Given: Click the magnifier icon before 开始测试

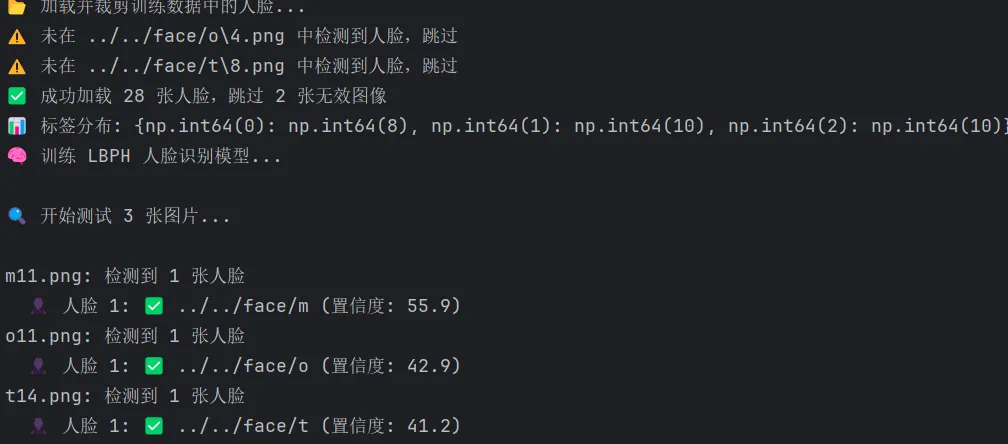Looking at the screenshot, I should [17, 216].
